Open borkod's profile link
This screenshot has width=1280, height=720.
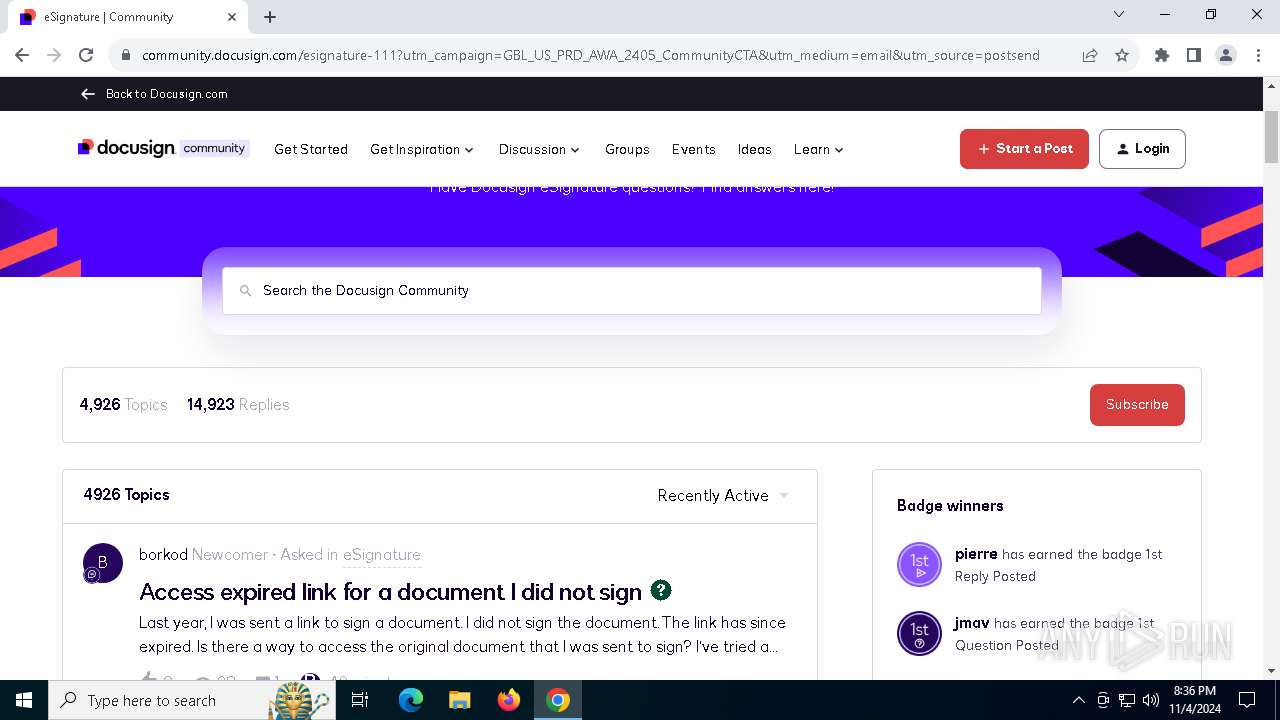pyautogui.click(x=163, y=554)
